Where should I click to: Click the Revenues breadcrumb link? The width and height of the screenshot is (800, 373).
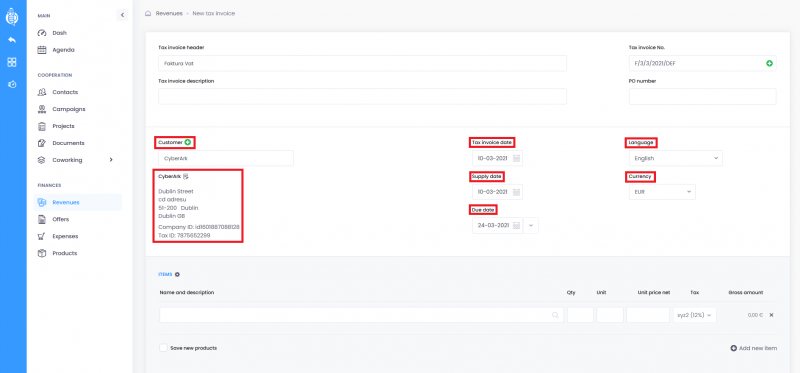coord(169,14)
